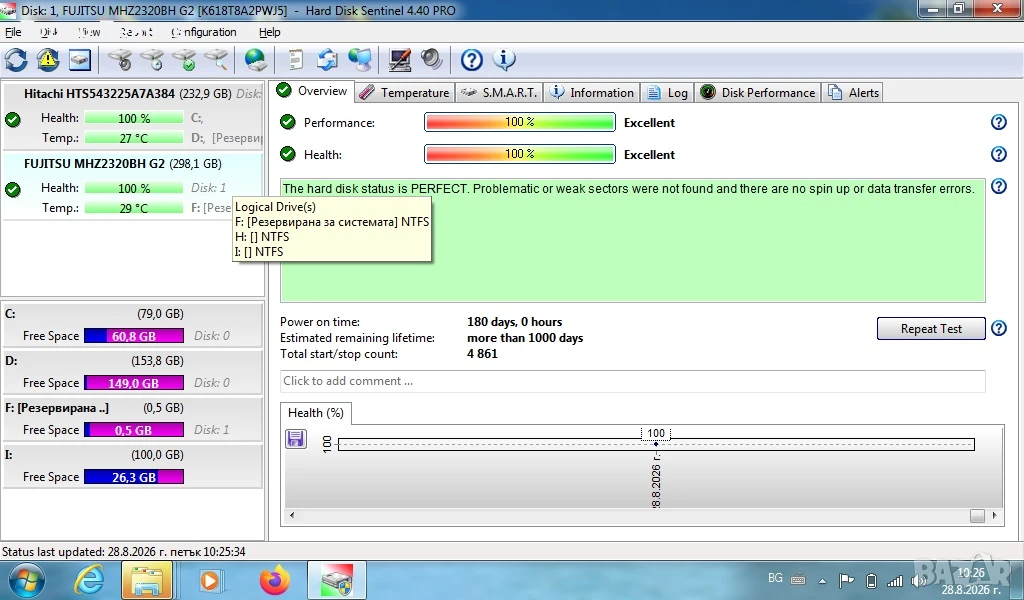Viewport: 1024px width, 600px height.
Task: Click the C: free space 60,8 GB bar
Action: tap(134, 336)
